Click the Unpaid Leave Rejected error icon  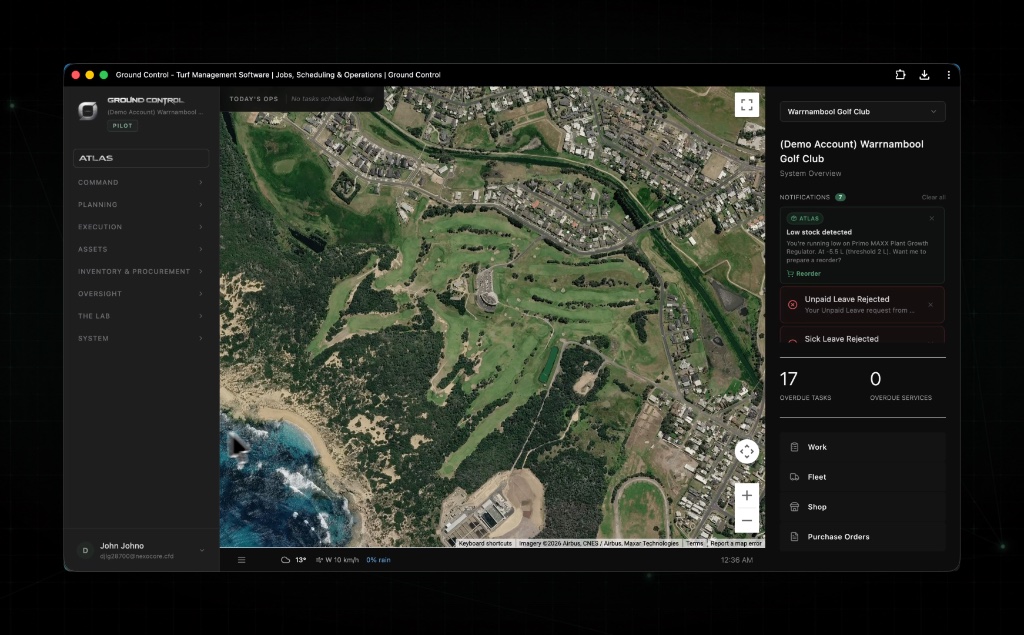(x=792, y=304)
